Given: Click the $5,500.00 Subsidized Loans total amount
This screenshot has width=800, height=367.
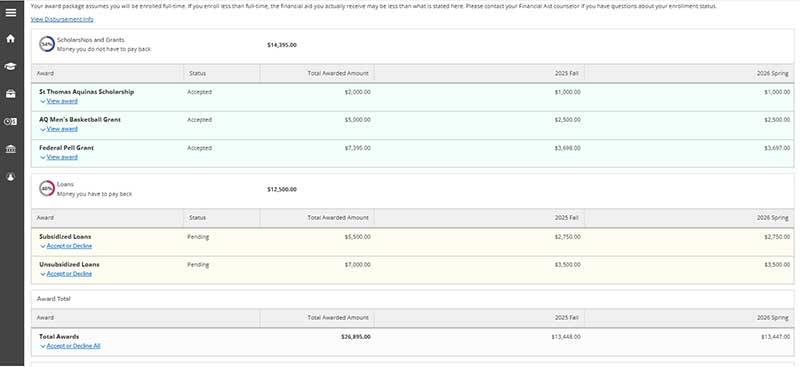Looking at the screenshot, I should click(x=358, y=237).
